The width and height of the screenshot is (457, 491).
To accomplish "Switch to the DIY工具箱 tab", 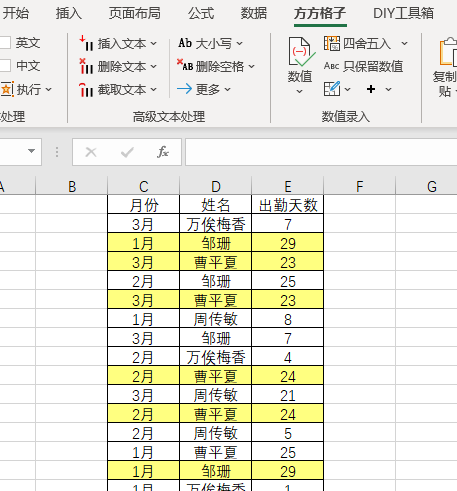I will click(x=403, y=14).
